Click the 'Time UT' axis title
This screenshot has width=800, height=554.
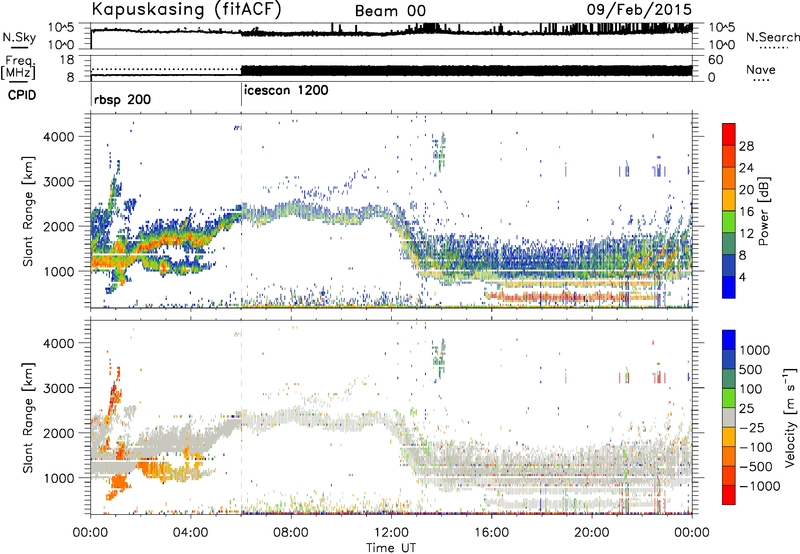click(391, 548)
